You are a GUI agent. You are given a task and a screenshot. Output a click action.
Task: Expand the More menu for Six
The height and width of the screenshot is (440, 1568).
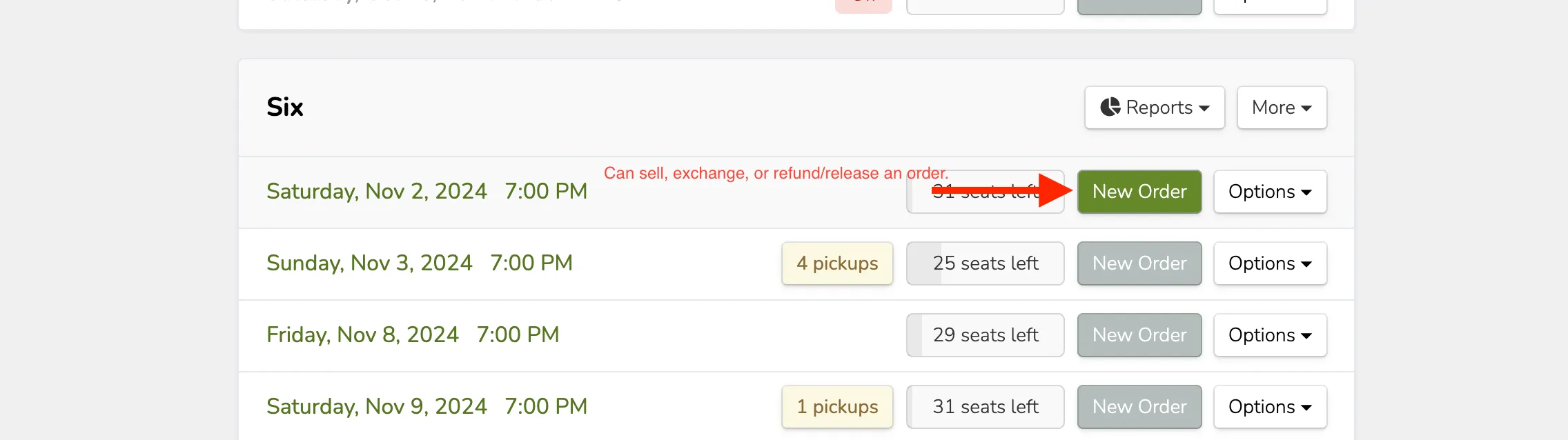click(x=1282, y=108)
